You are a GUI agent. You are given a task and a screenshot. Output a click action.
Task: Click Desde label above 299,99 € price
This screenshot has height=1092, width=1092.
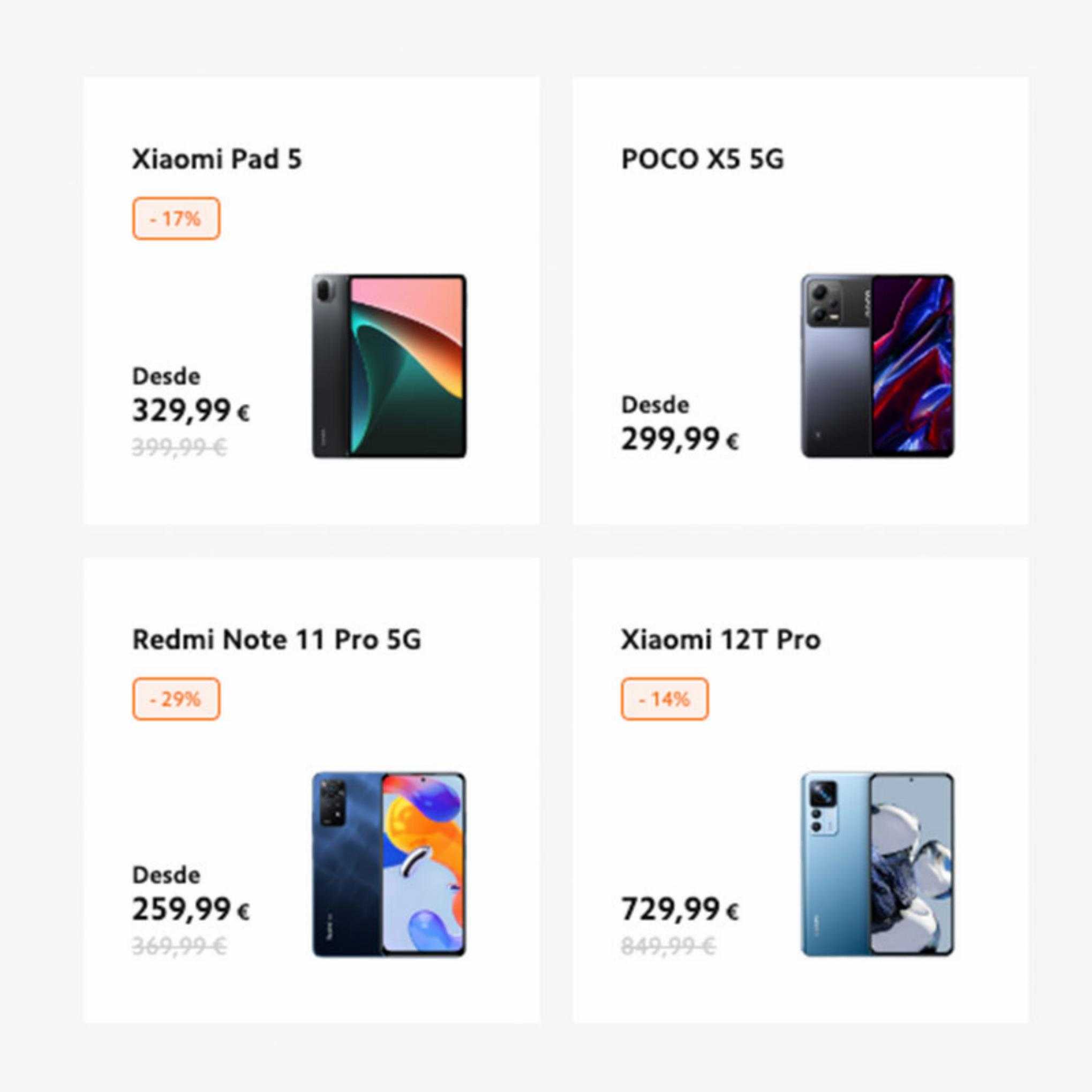click(655, 405)
